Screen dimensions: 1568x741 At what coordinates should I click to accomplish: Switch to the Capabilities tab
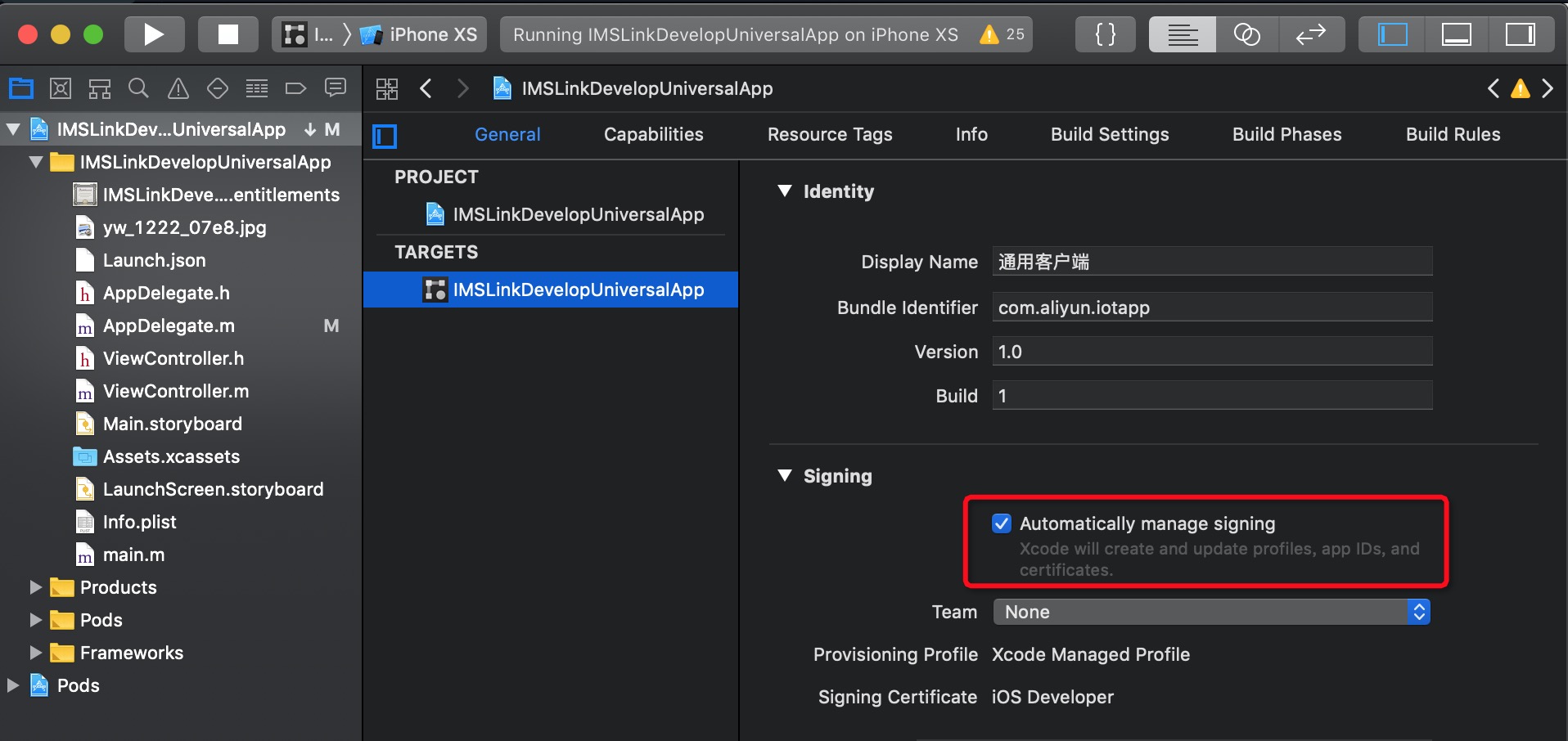point(654,135)
